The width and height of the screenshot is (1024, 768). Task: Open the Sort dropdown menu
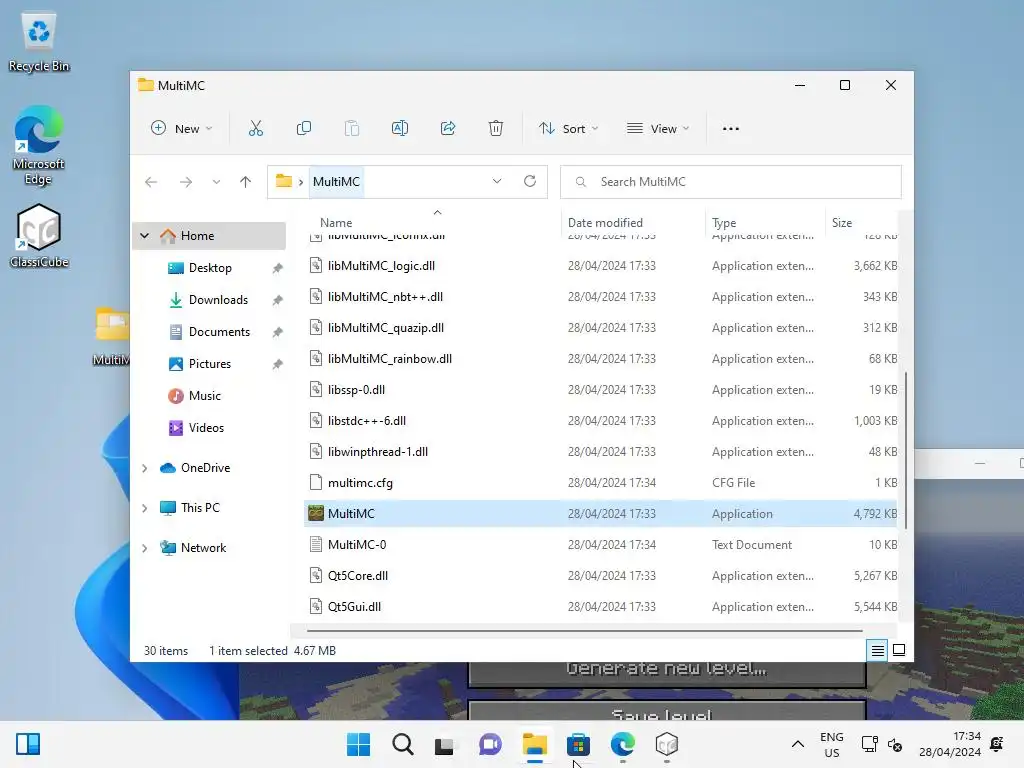point(569,129)
